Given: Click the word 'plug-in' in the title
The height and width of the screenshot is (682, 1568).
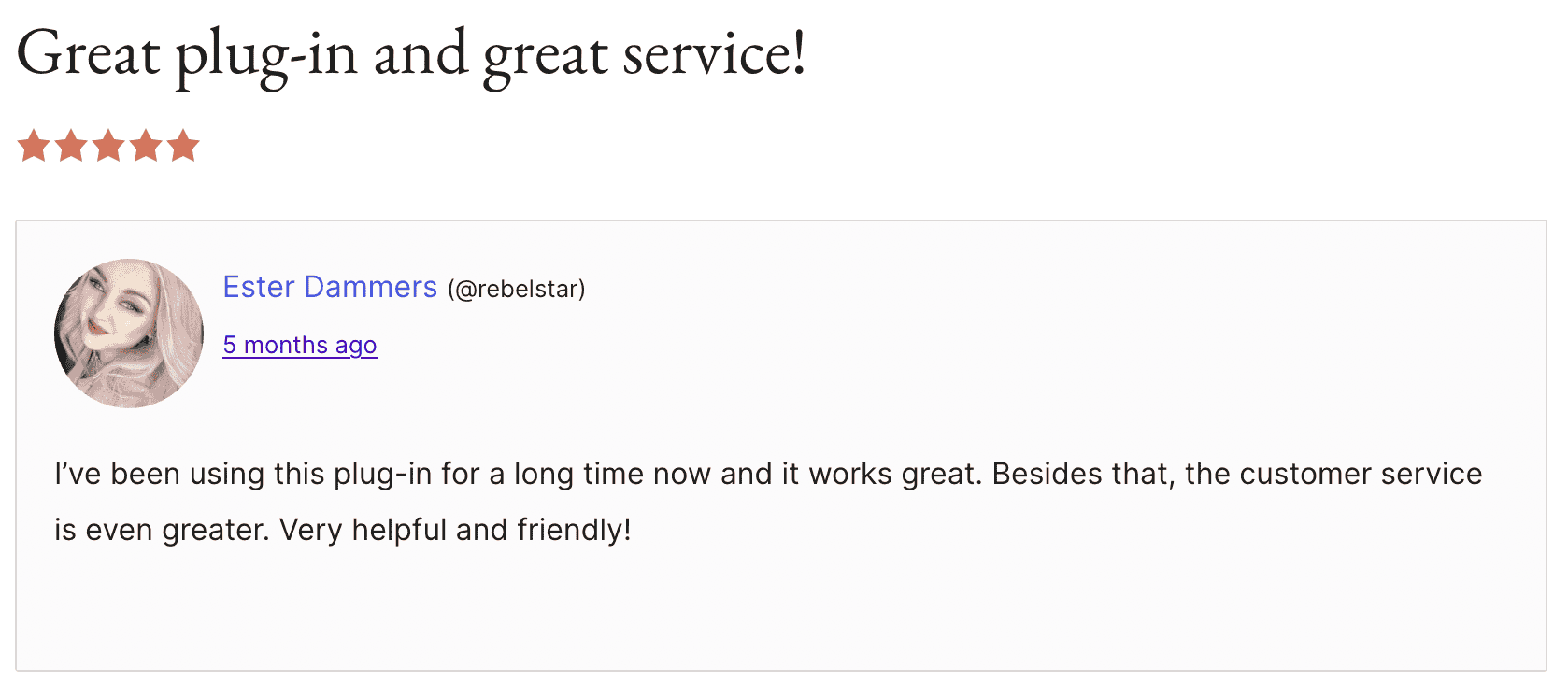Looking at the screenshot, I should click(x=267, y=56).
